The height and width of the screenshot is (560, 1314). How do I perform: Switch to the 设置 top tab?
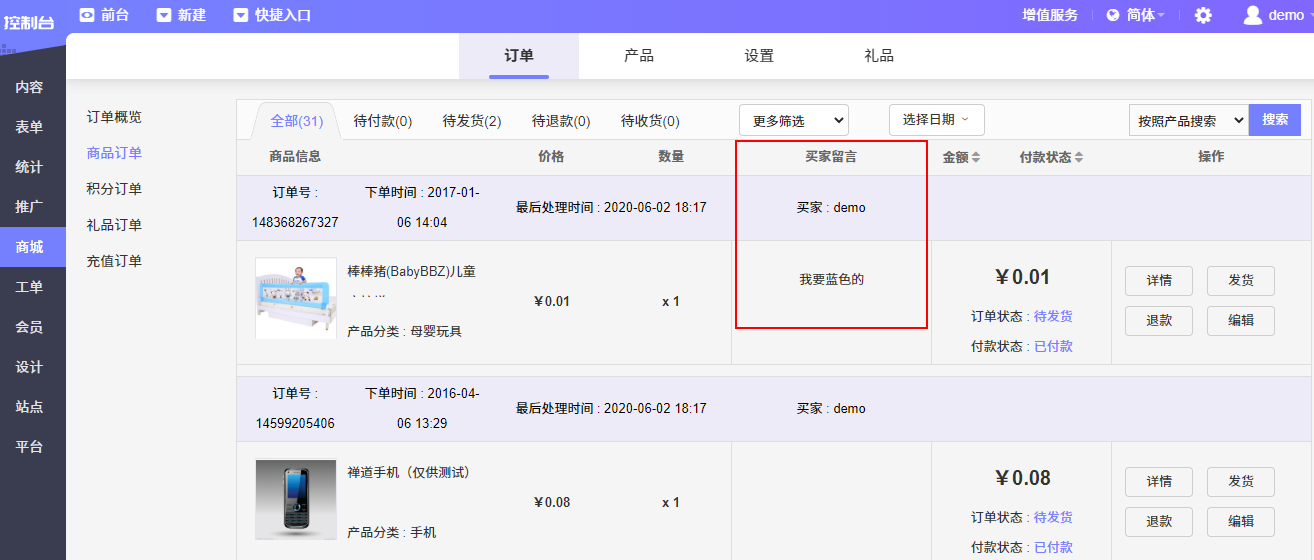pyautogui.click(x=759, y=56)
